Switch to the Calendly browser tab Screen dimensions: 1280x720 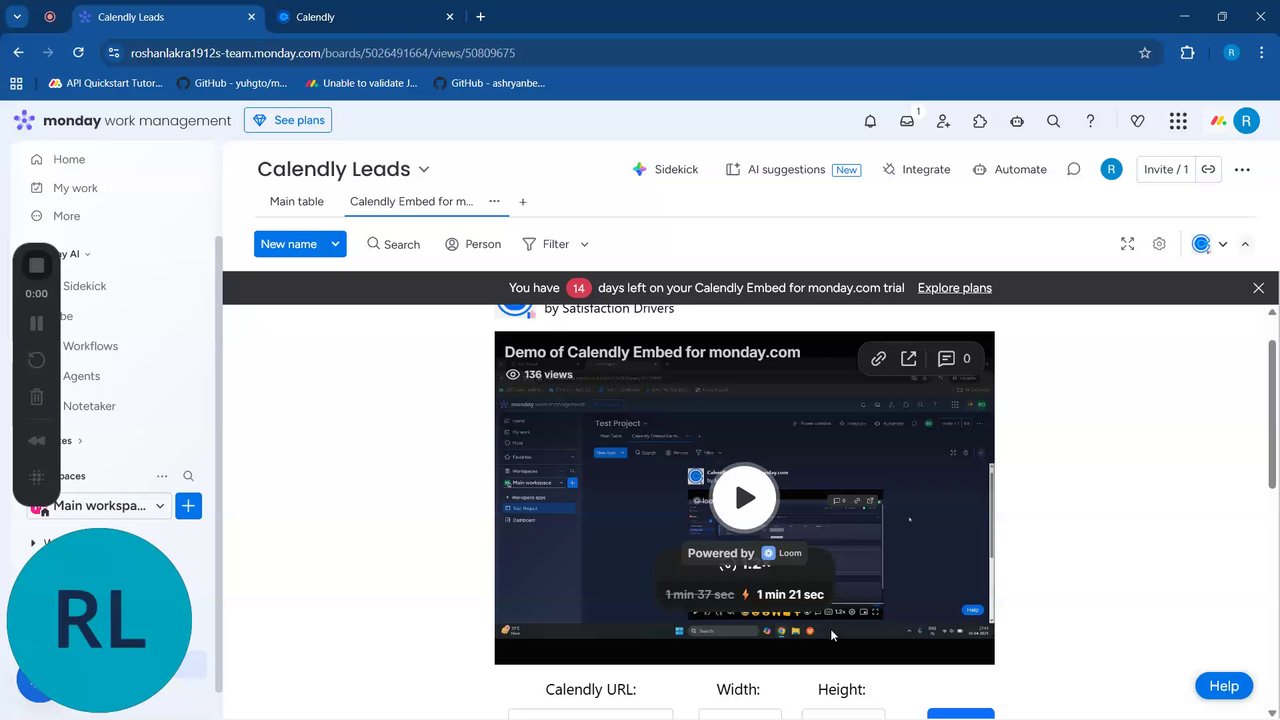(366, 17)
